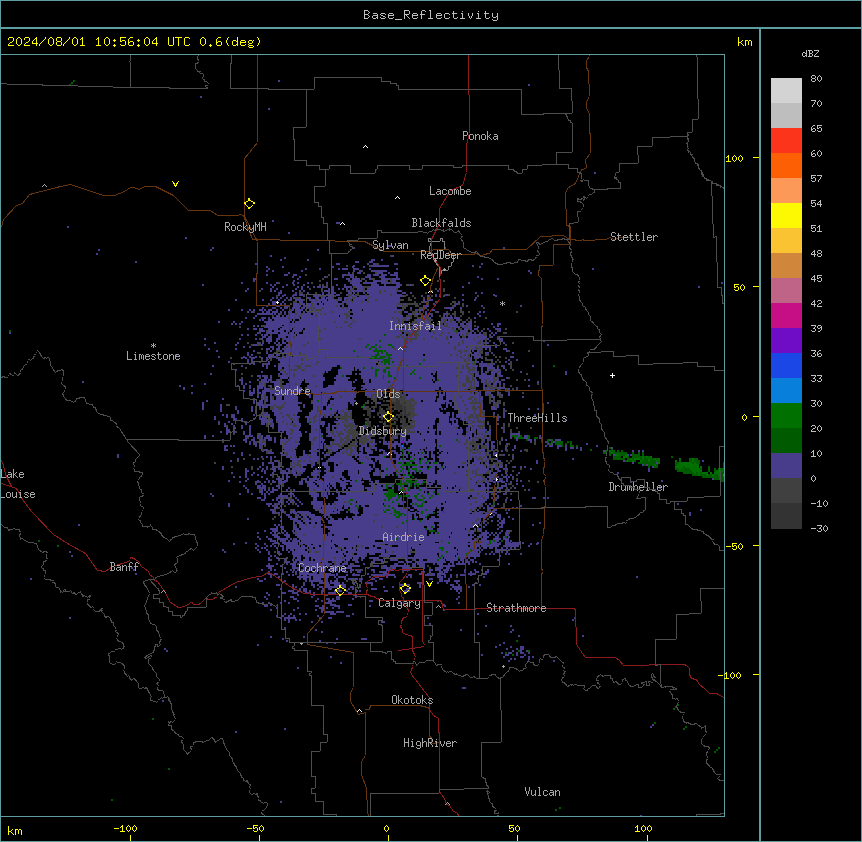
Task: Click the Limestone label
Action: tap(153, 356)
